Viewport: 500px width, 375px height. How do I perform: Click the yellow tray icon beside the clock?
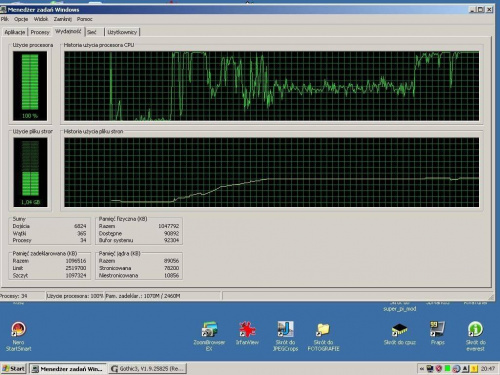coord(474,369)
